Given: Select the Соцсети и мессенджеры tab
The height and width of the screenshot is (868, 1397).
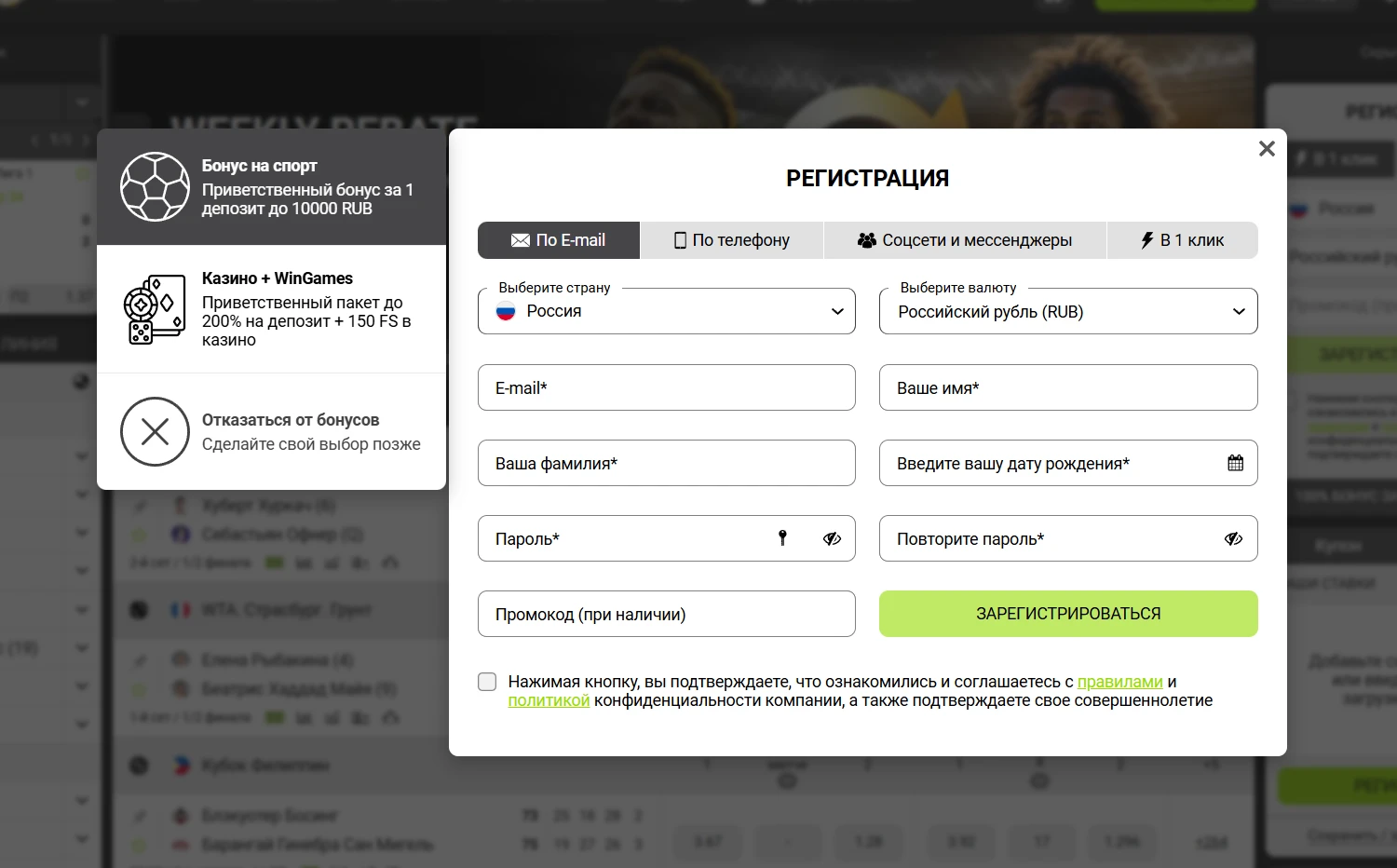Looking at the screenshot, I should [x=965, y=240].
